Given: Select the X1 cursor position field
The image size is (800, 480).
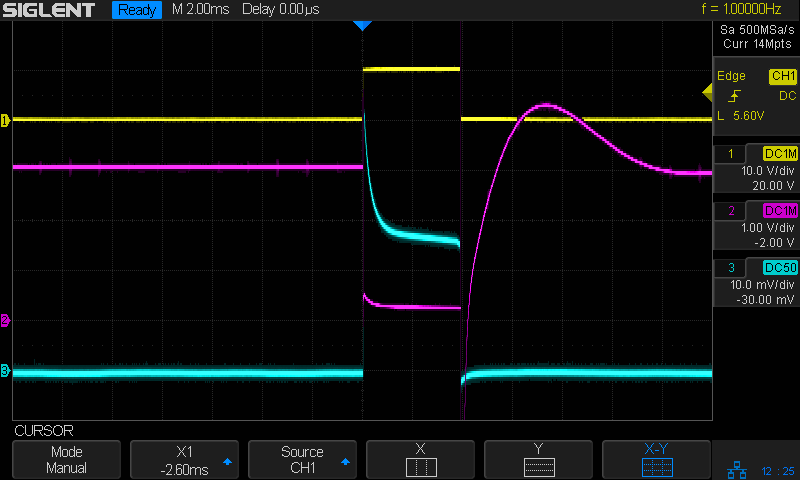Looking at the screenshot, I should [184, 459].
